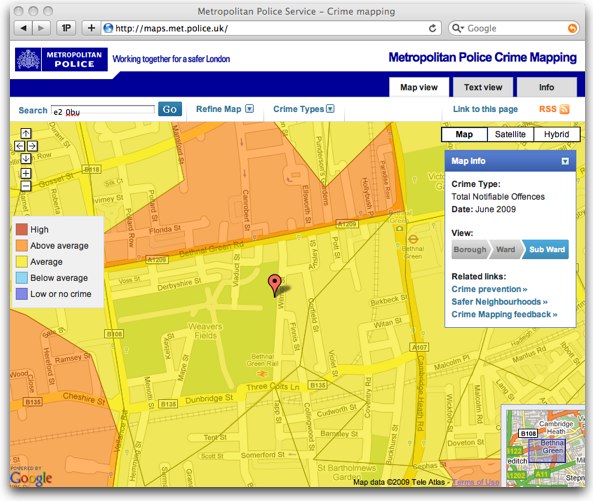
Task: Click the globe favicon in address bar
Action: pyautogui.click(x=108, y=28)
